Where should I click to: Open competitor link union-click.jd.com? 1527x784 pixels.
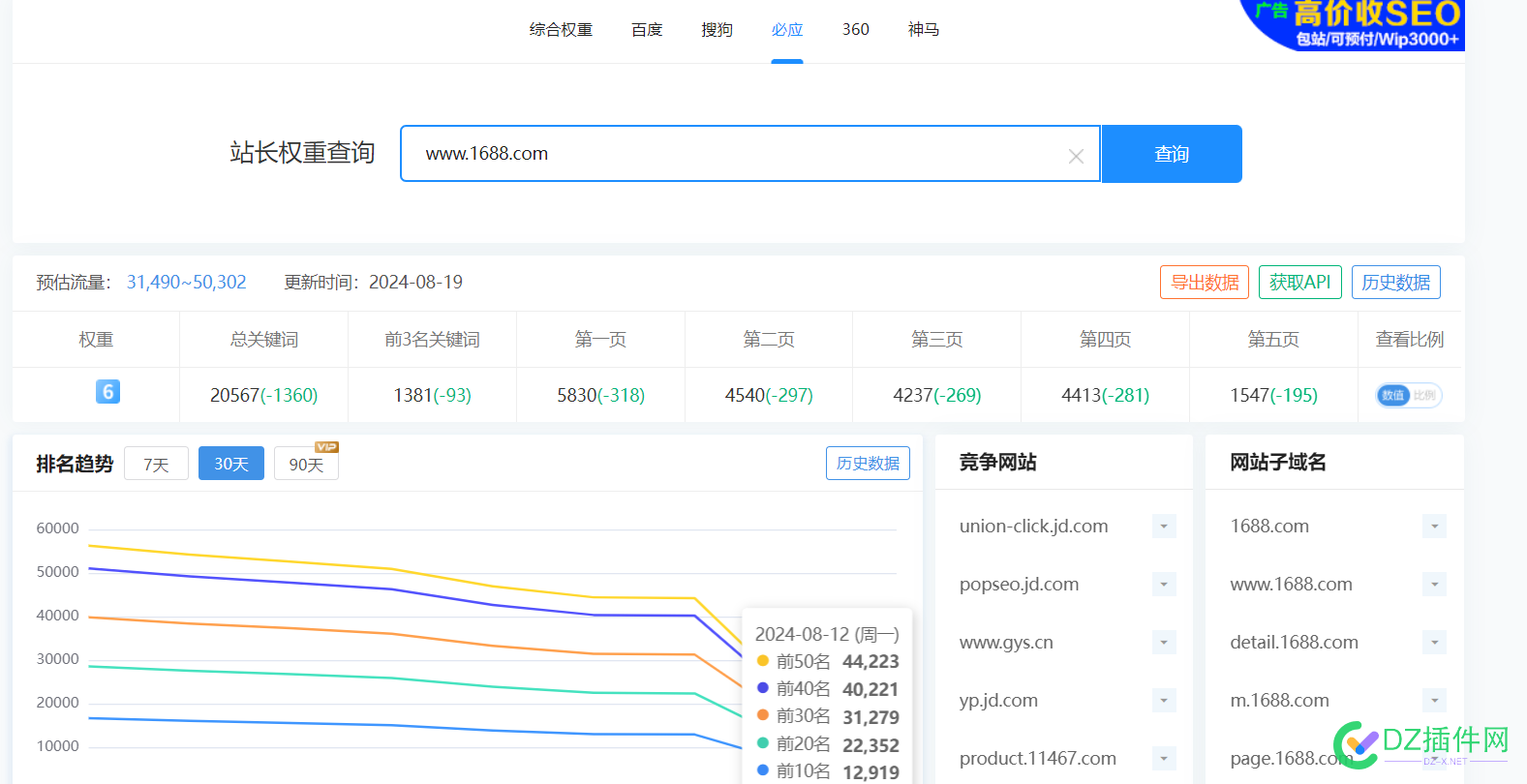coord(1033,527)
